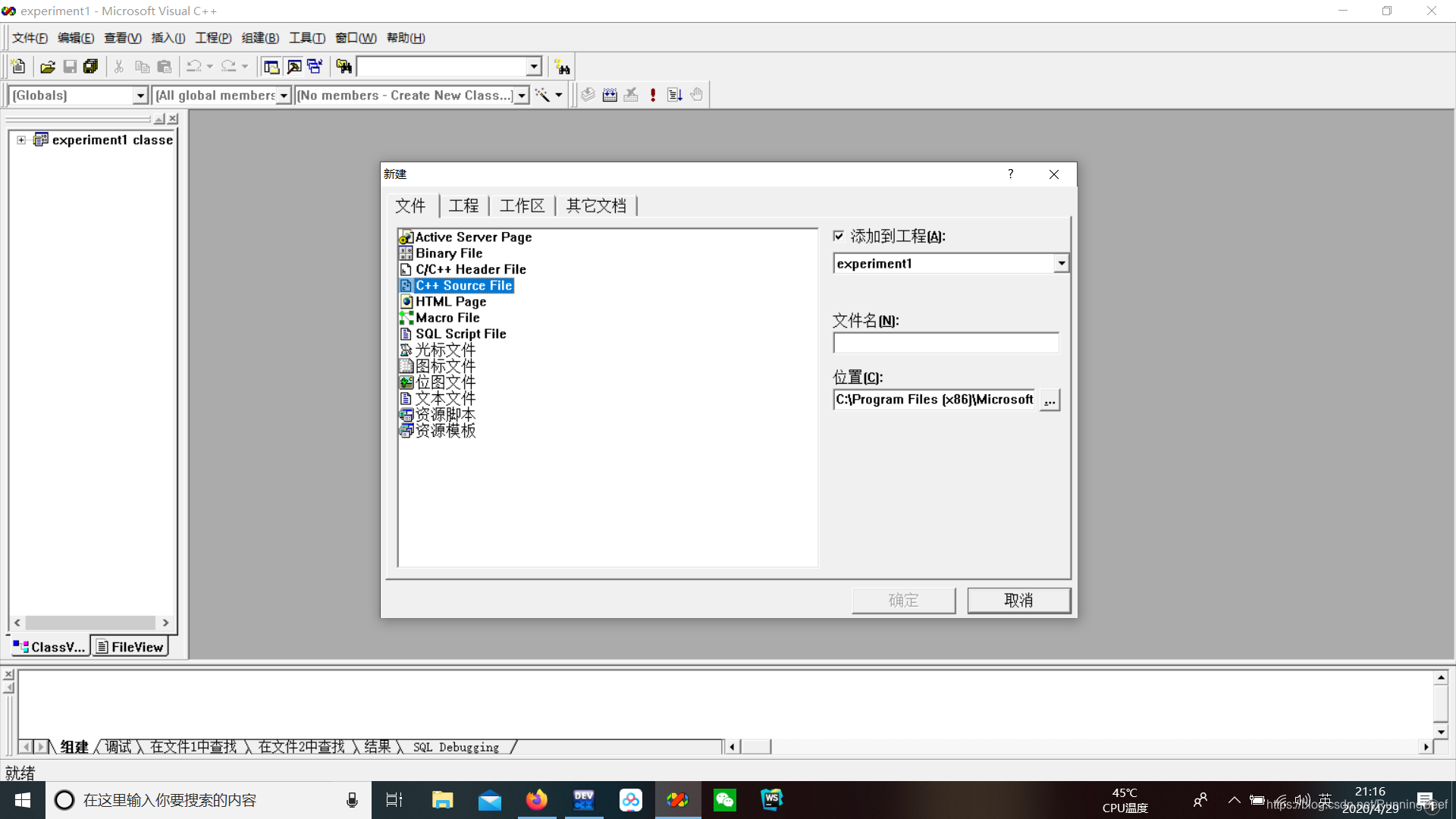Click the output pane scroll down arrow

tap(1441, 732)
